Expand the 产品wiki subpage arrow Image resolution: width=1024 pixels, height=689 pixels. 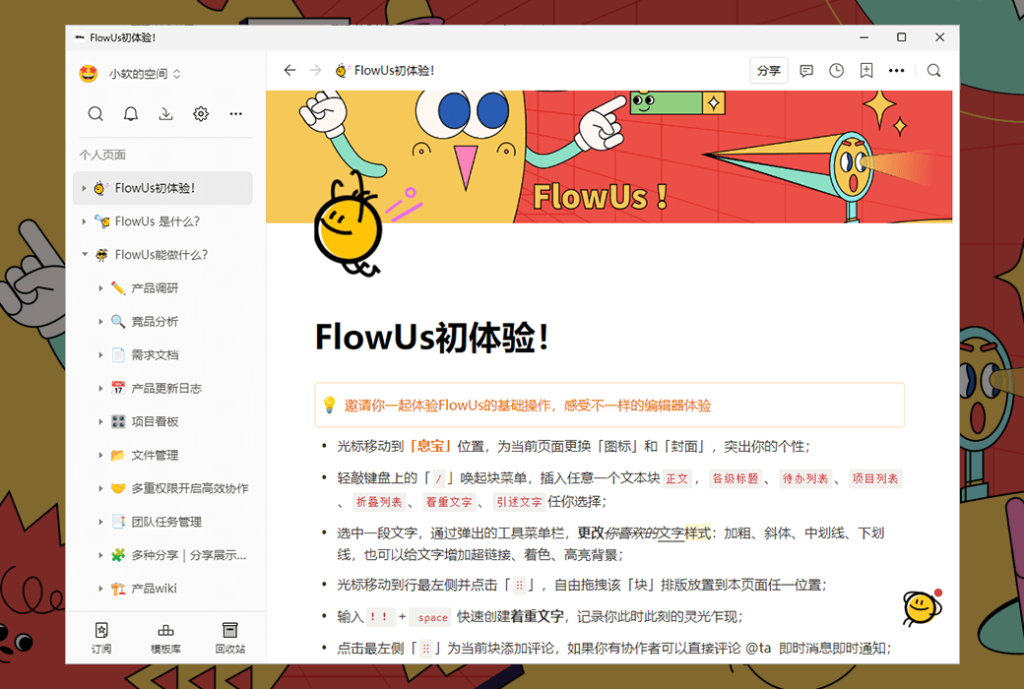[101, 588]
